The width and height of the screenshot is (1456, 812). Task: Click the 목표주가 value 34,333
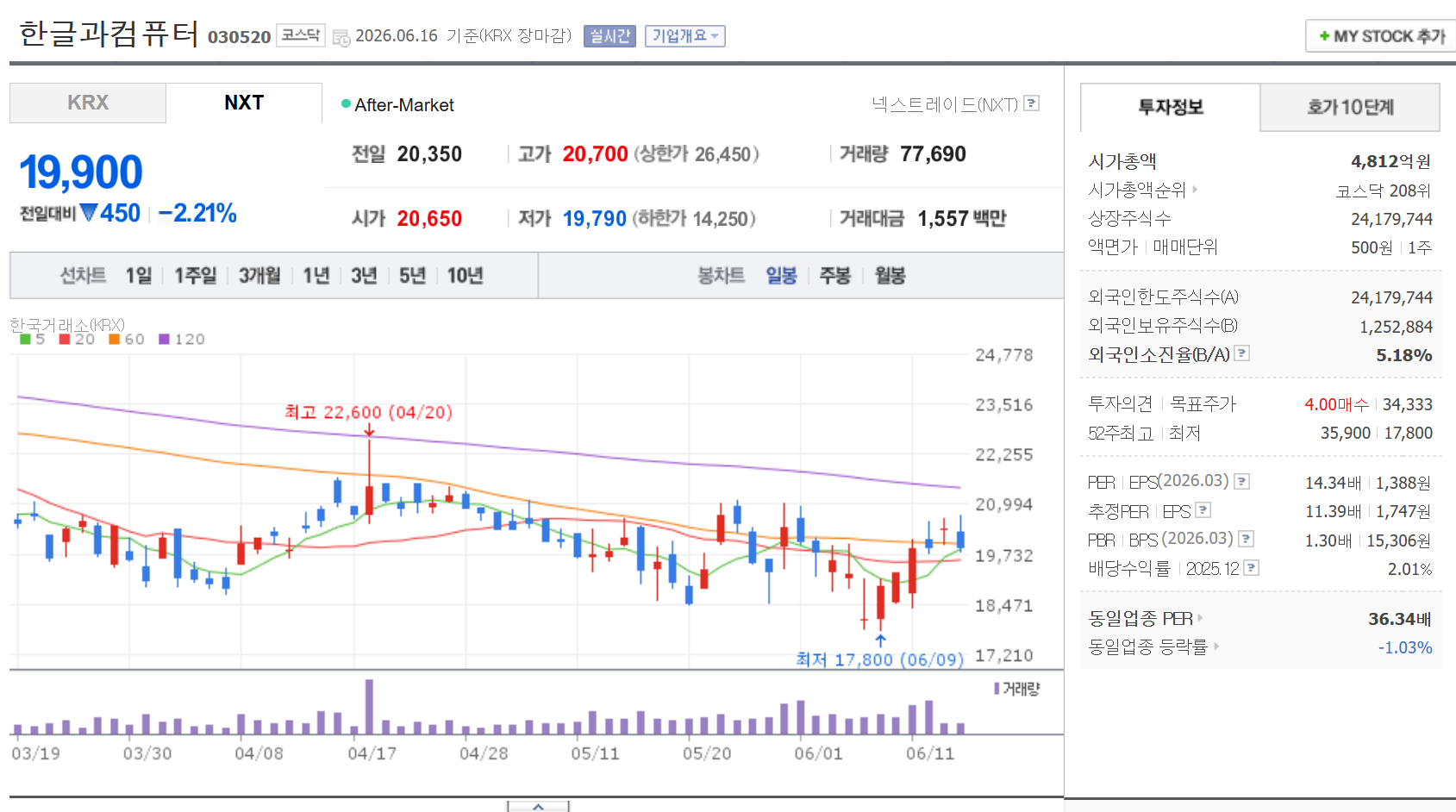(x=1408, y=404)
